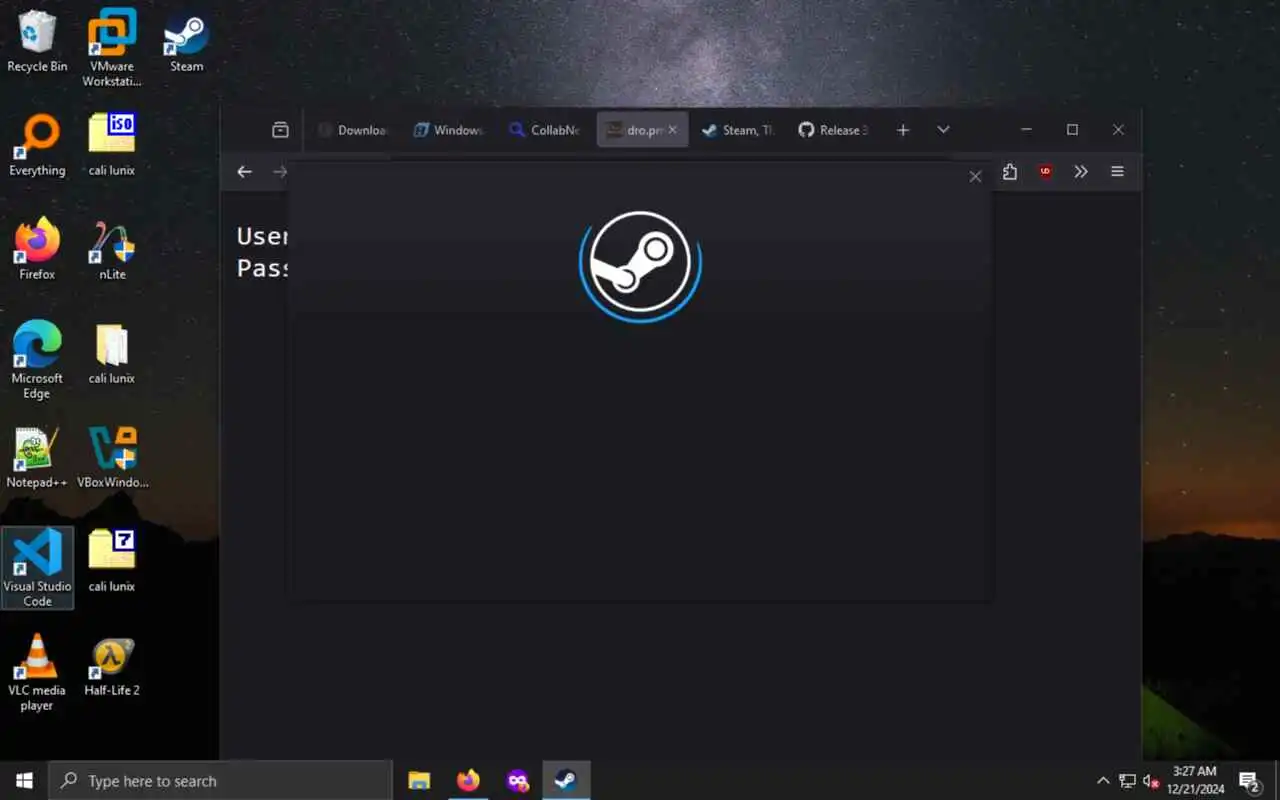Select the Visual Studio Code desktop shortcut
The width and height of the screenshot is (1280, 800).
[37, 568]
